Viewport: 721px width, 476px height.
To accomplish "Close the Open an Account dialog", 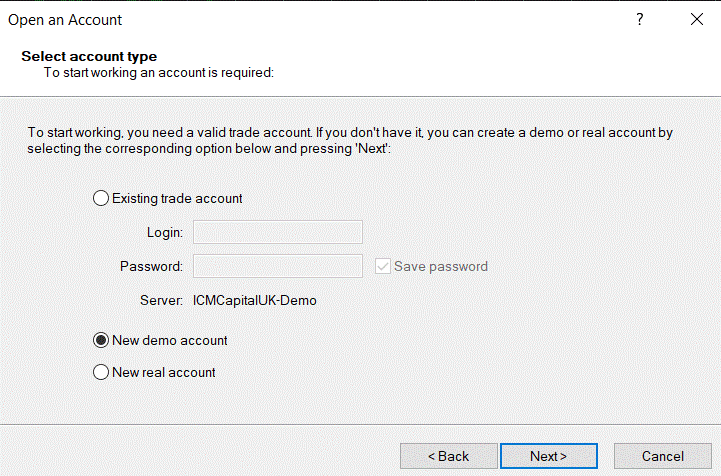I will [x=697, y=19].
